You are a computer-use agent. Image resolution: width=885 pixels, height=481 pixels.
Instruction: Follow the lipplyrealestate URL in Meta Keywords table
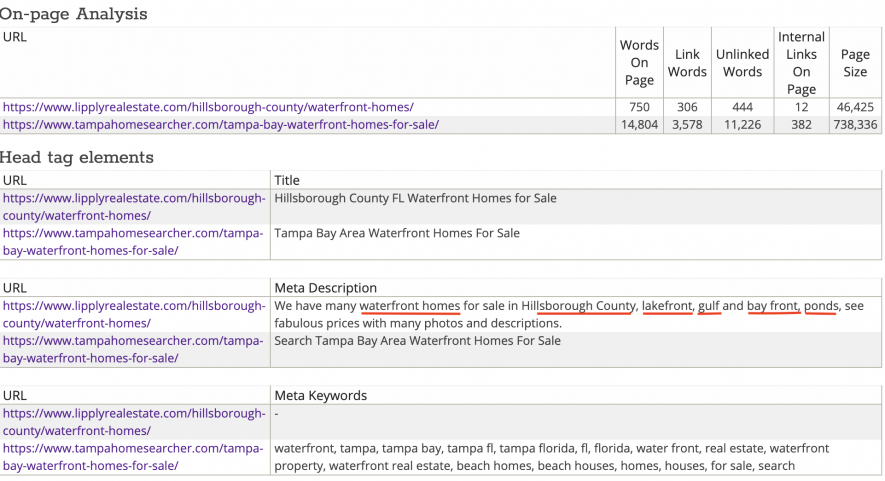pos(134,422)
